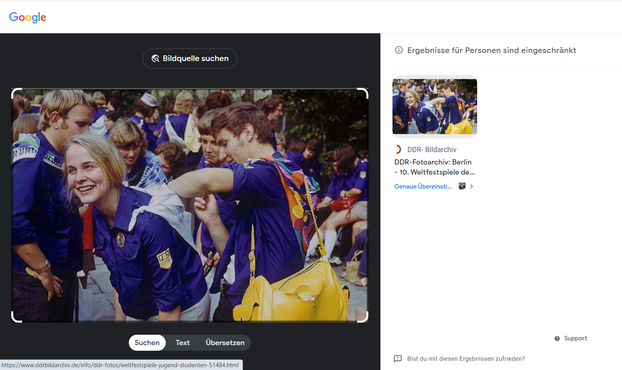
Task: Switch to the Übersetzen tab
Action: tap(225, 343)
